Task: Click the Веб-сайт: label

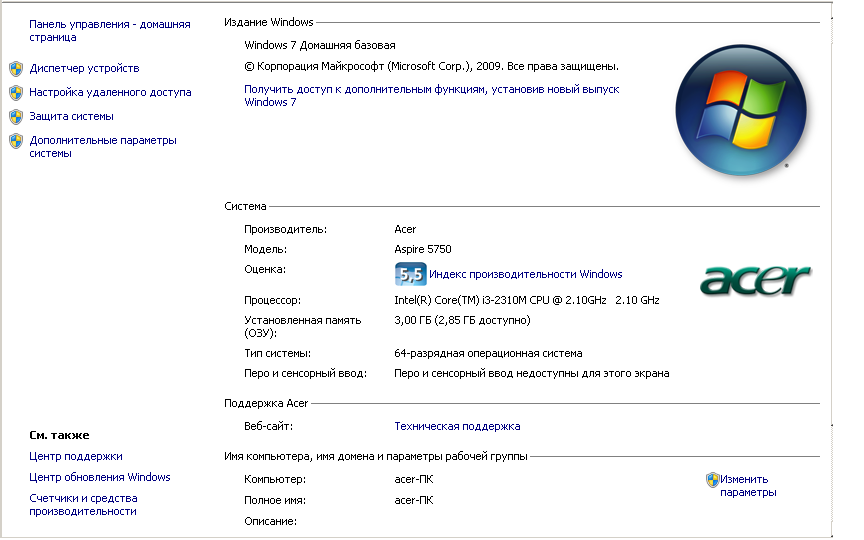Action: pos(268,426)
